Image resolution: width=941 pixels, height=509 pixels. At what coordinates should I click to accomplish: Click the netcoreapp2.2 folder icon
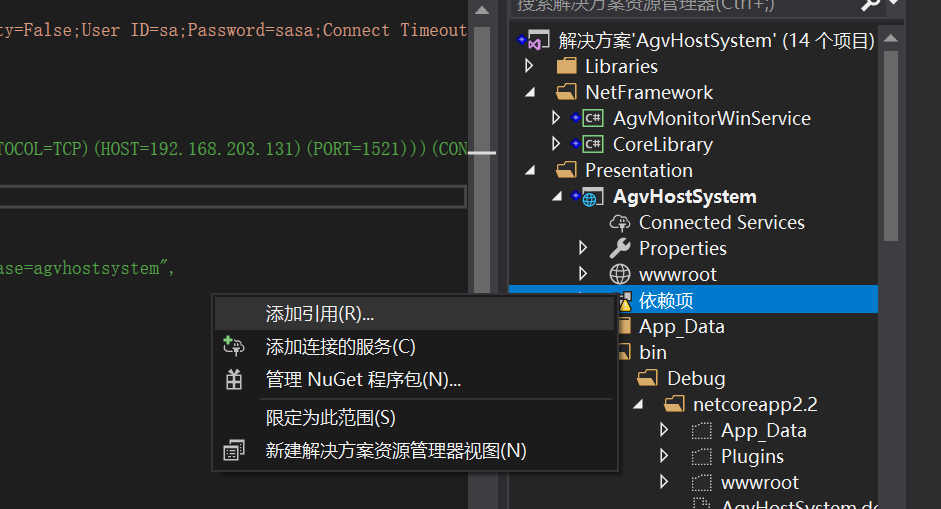(675, 405)
